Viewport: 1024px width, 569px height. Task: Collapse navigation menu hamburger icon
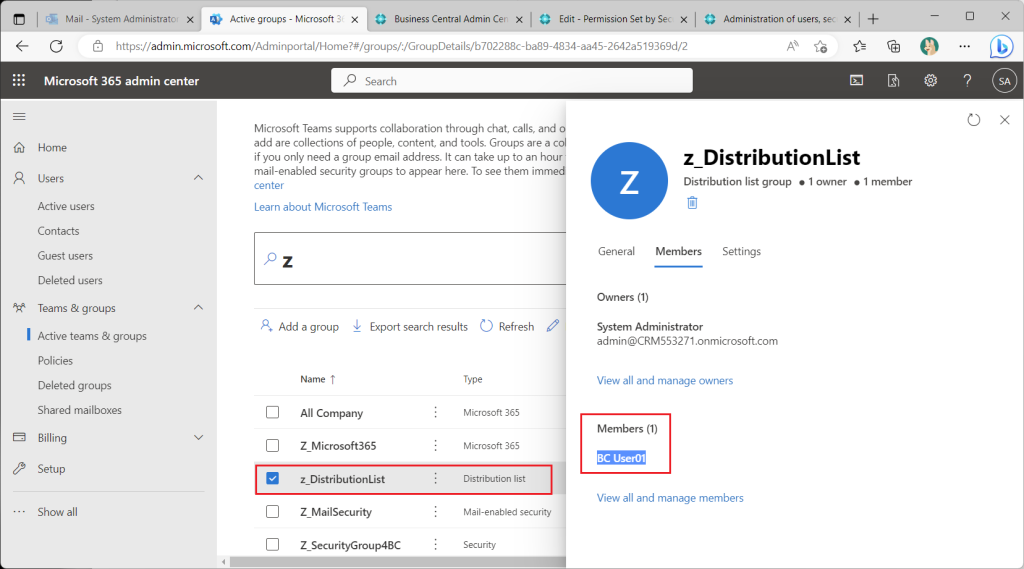20,116
